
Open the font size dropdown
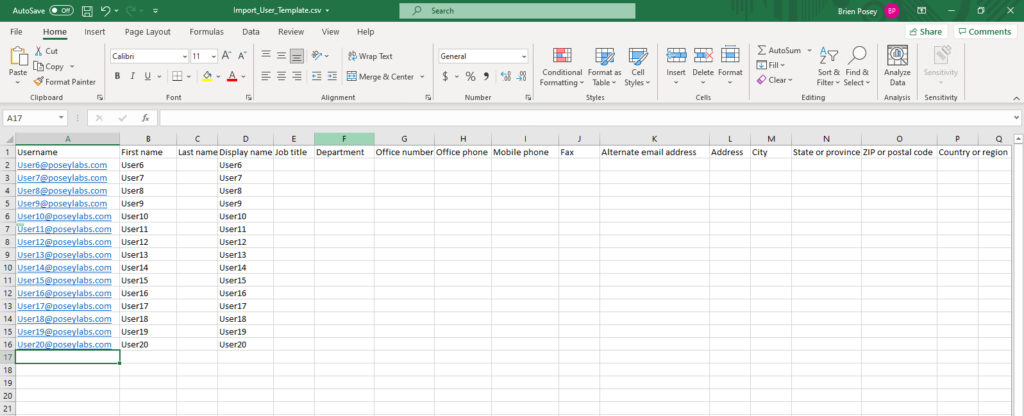(x=214, y=57)
